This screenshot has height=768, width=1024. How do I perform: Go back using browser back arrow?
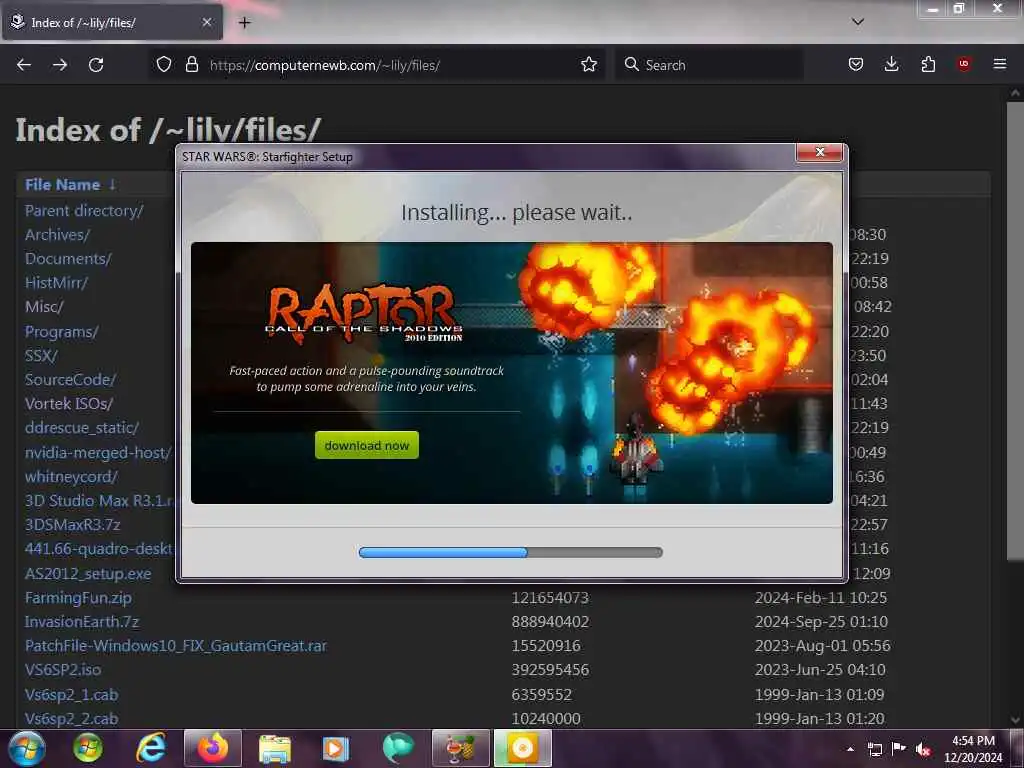(x=24, y=65)
